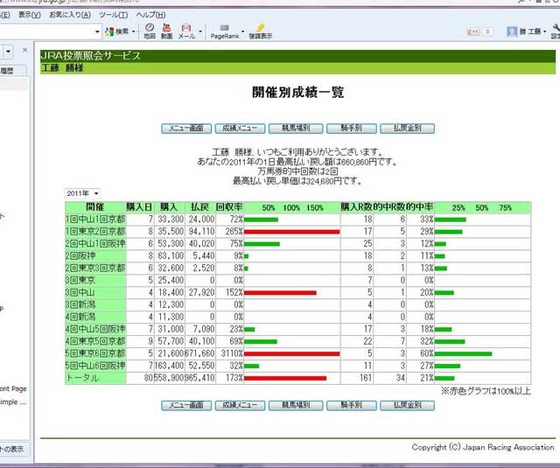Select the 3回東京 row label

95,280
